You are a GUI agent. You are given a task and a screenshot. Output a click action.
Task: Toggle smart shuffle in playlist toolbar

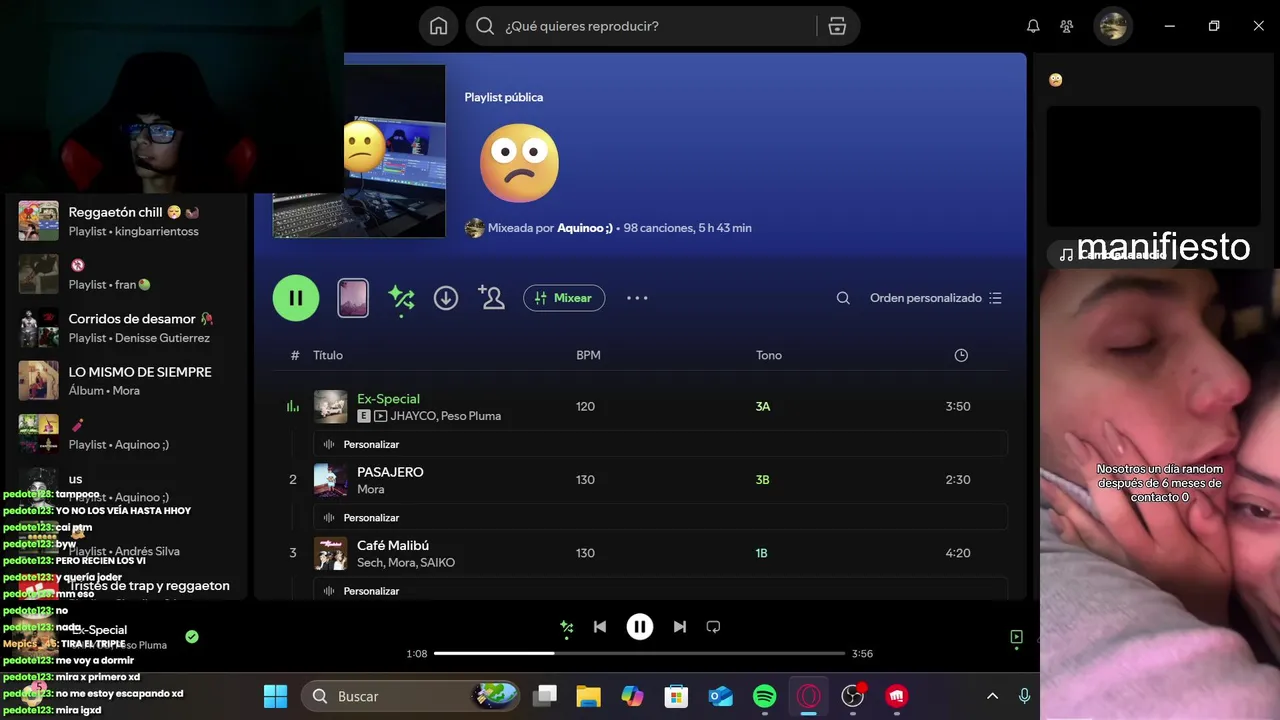pyautogui.click(x=401, y=298)
